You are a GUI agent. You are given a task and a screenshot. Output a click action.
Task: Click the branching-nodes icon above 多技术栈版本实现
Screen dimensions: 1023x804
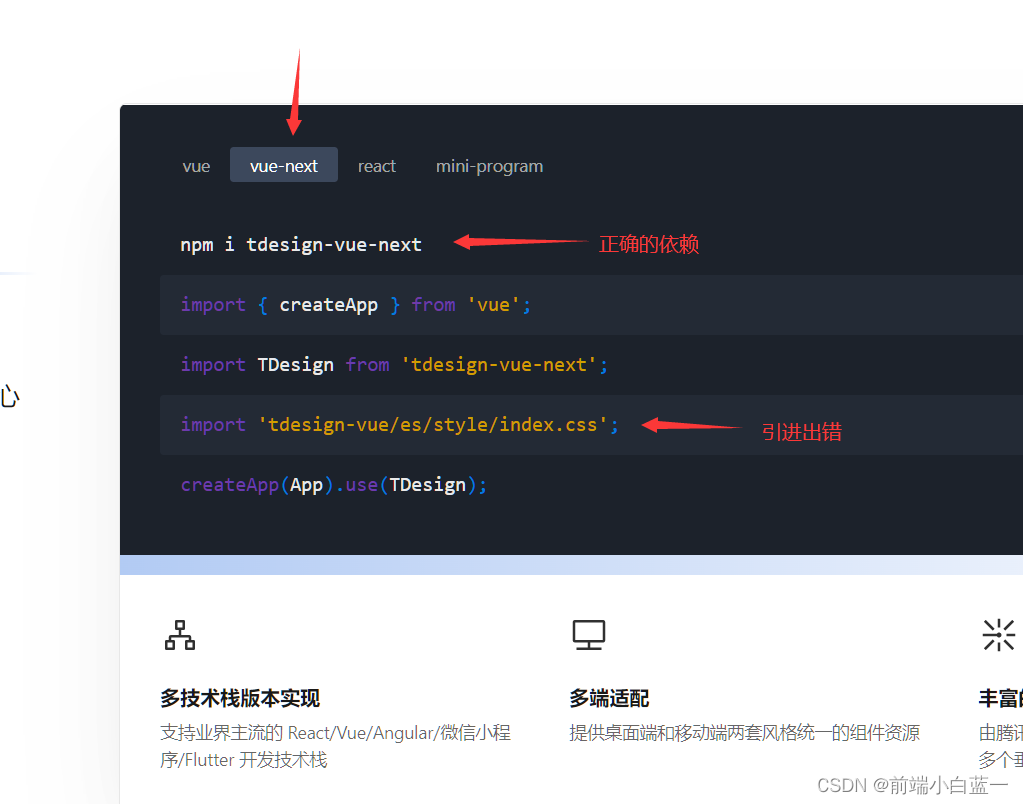pos(179,634)
